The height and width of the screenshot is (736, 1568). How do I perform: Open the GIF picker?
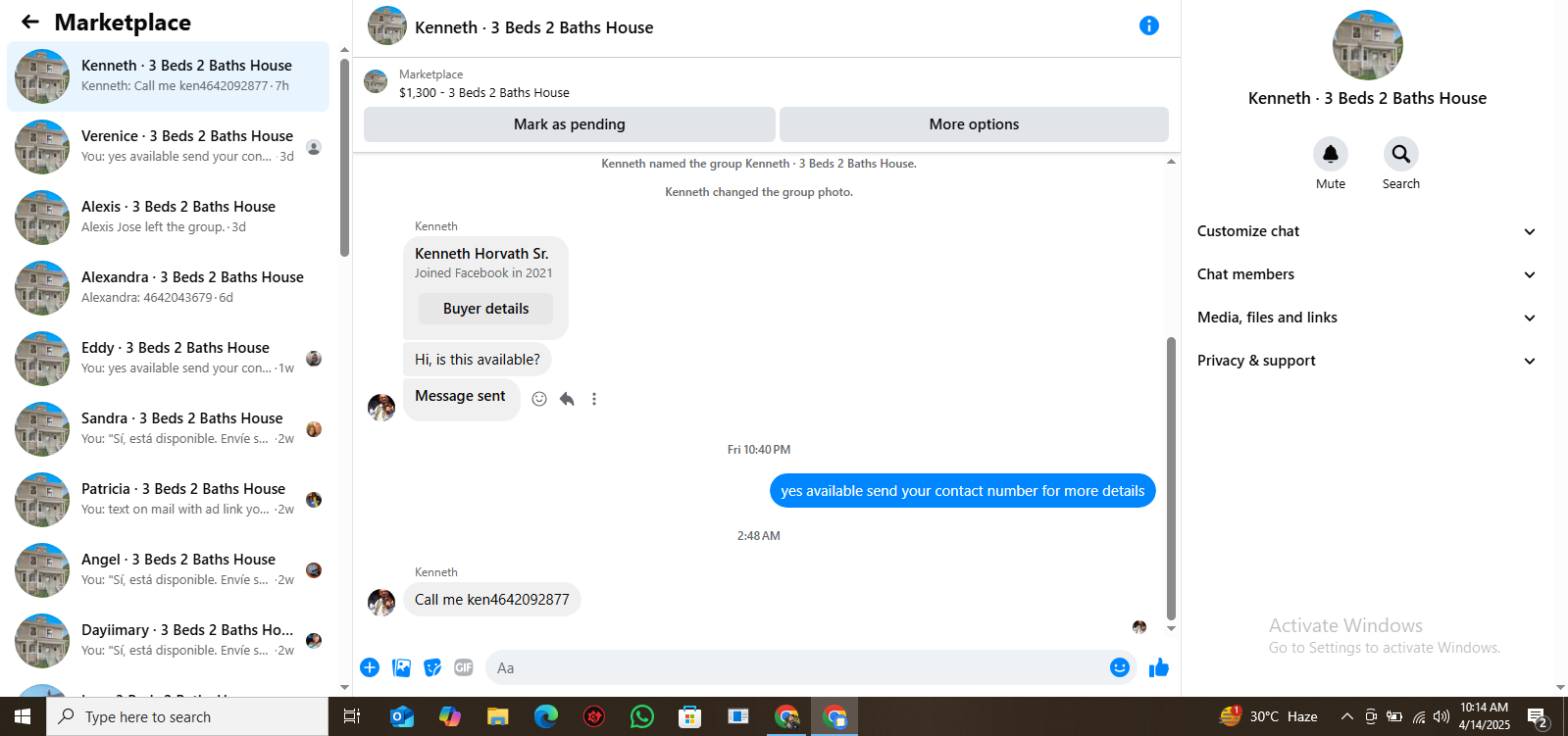click(x=464, y=667)
